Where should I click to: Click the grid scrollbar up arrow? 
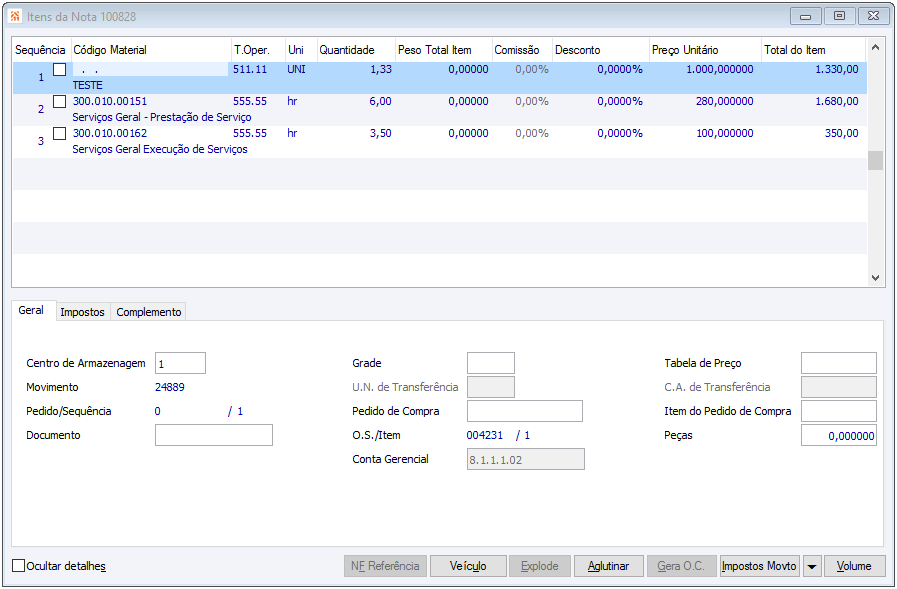[x=875, y=48]
